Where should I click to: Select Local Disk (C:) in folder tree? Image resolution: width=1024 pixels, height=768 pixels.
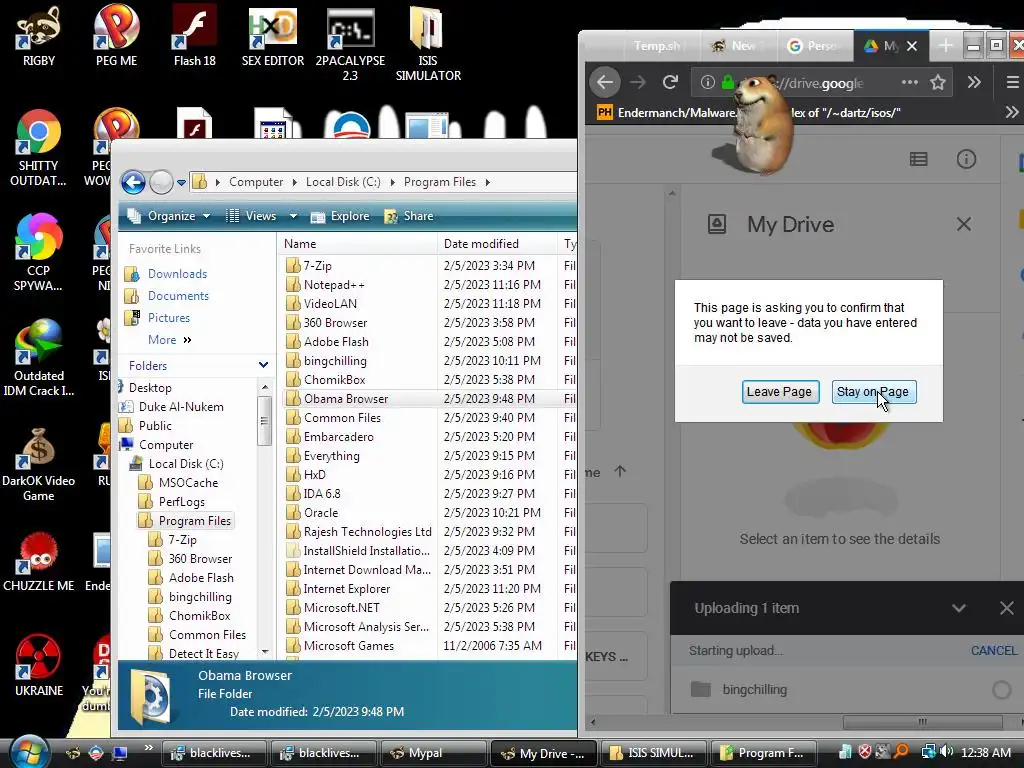coord(185,464)
